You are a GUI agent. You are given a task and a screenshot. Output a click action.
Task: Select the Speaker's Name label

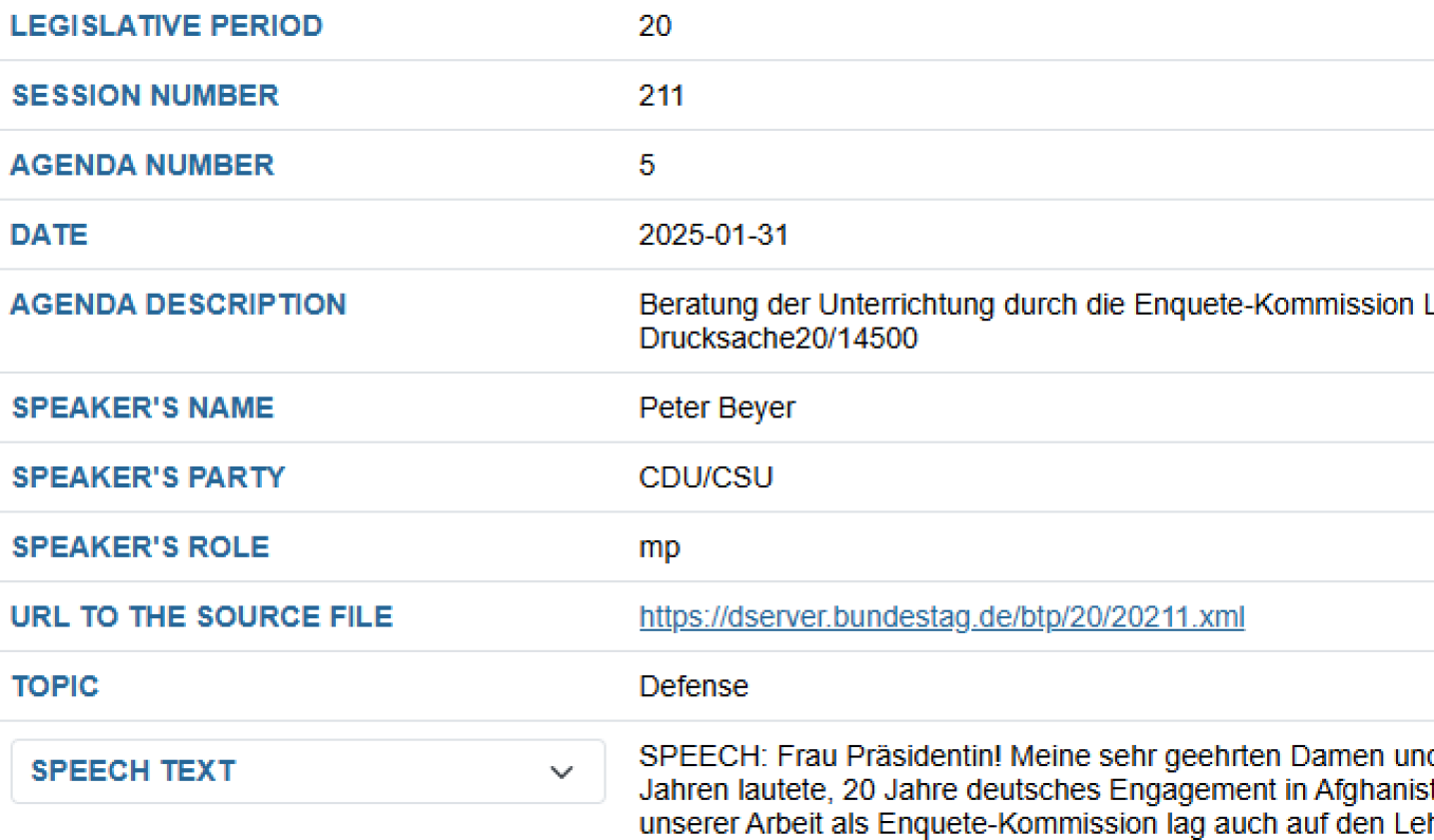pyautogui.click(x=143, y=408)
